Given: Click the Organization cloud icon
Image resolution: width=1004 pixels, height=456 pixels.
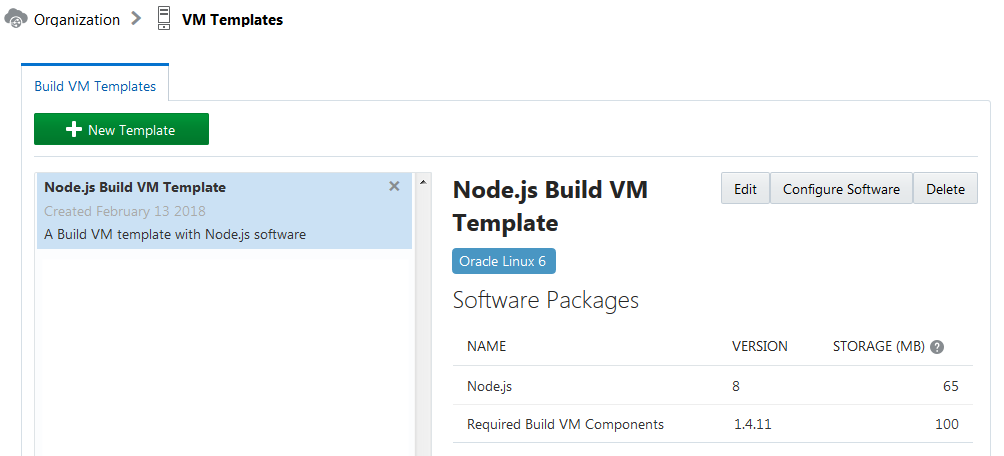Looking at the screenshot, I should tap(15, 19).
